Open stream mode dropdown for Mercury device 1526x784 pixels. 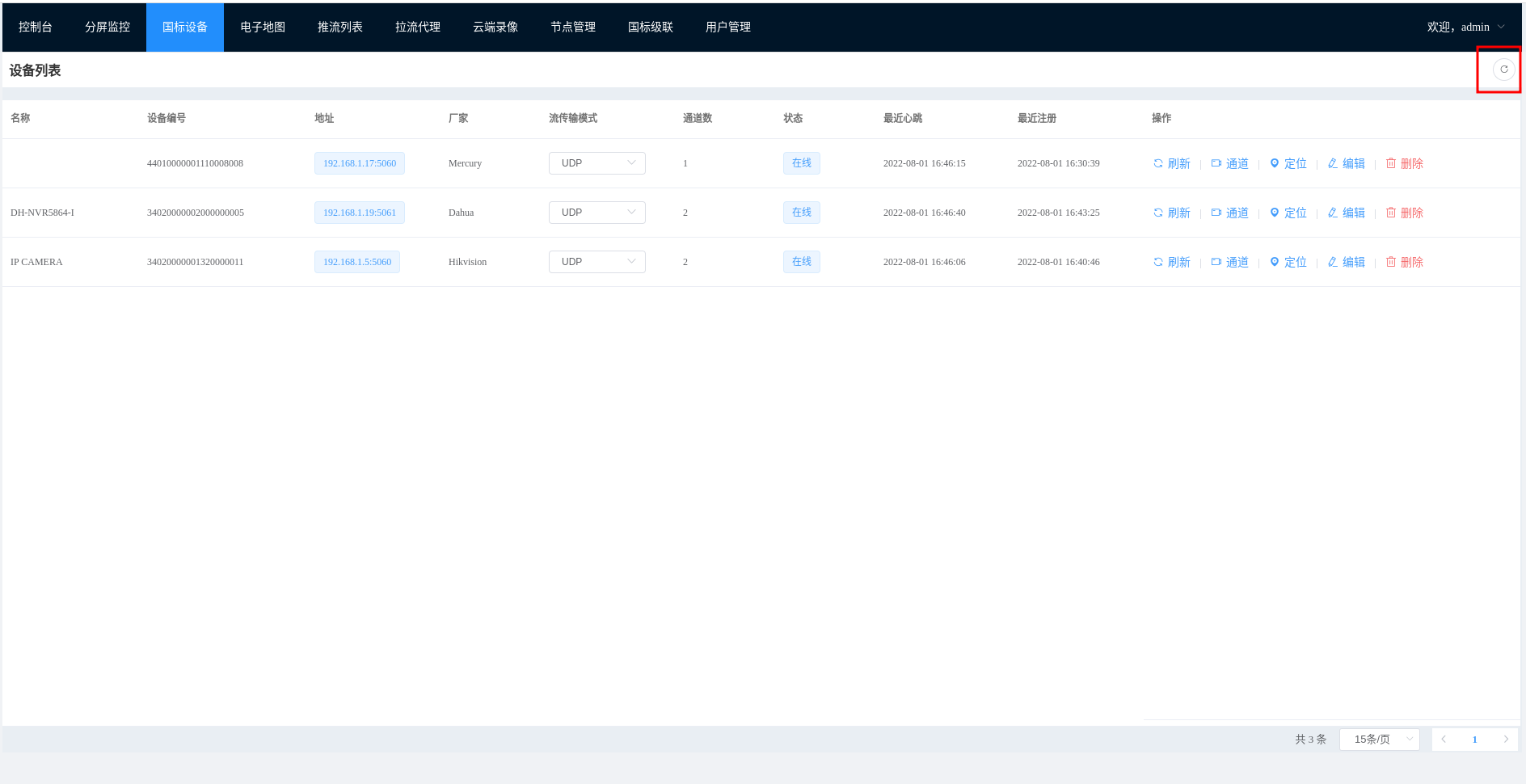point(596,163)
